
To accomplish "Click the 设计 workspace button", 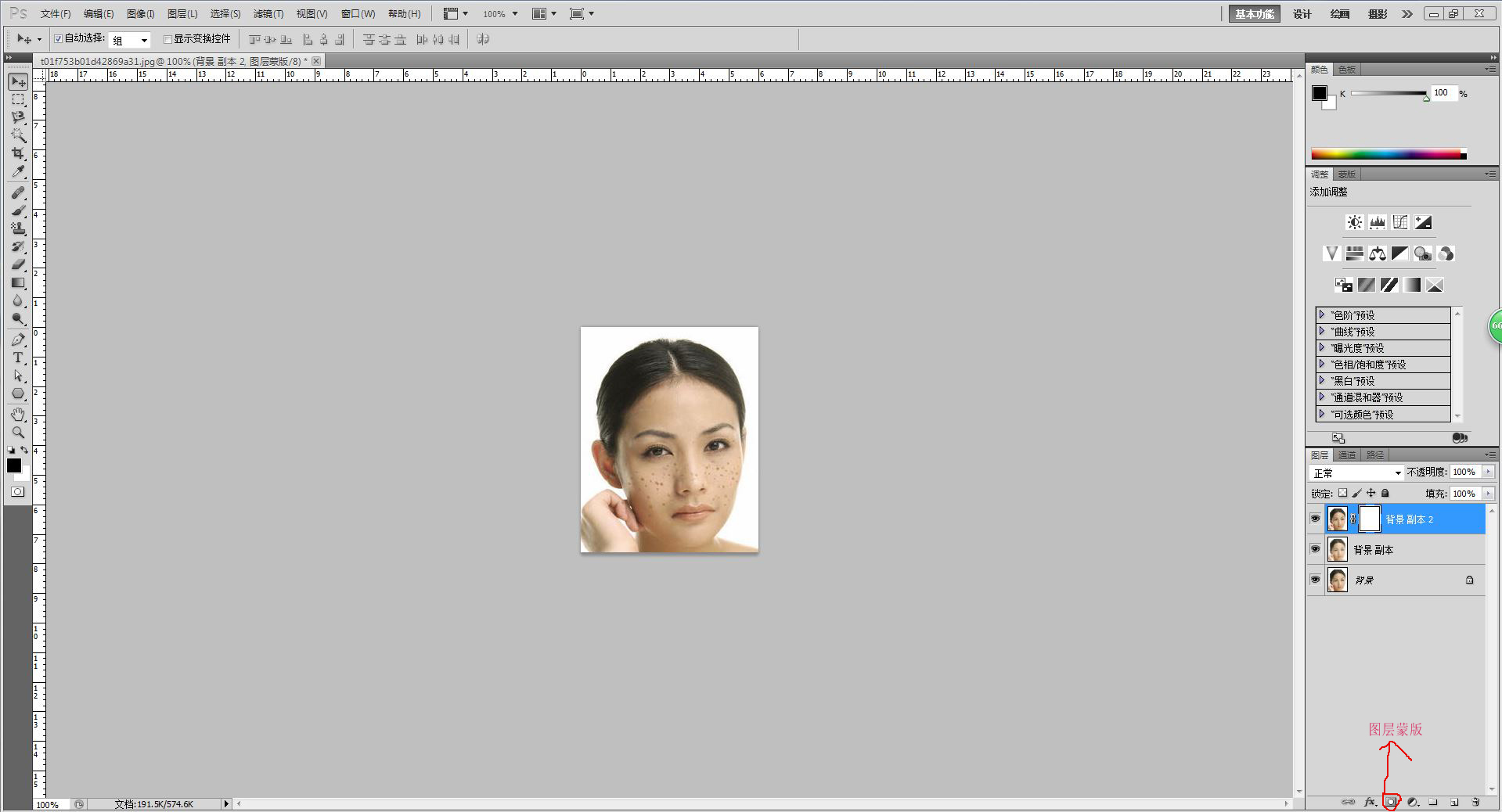I will click(x=1302, y=14).
